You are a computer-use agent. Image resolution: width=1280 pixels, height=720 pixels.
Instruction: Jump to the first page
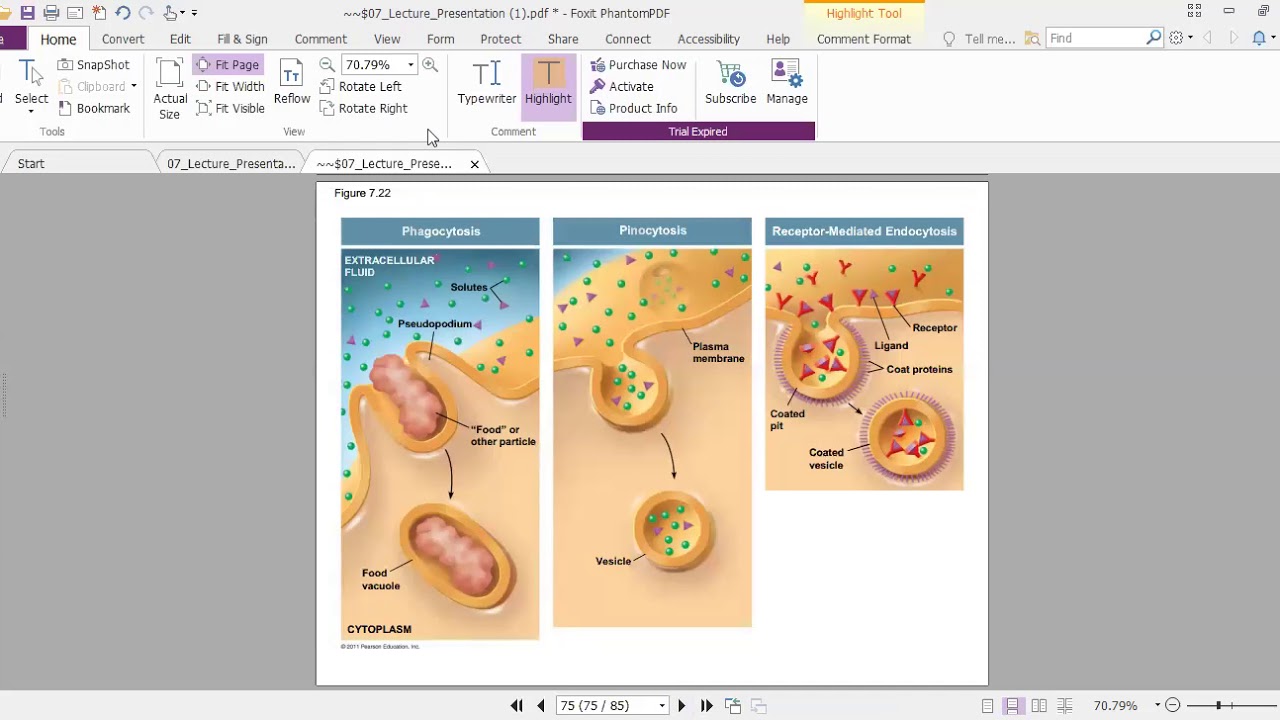pos(517,706)
